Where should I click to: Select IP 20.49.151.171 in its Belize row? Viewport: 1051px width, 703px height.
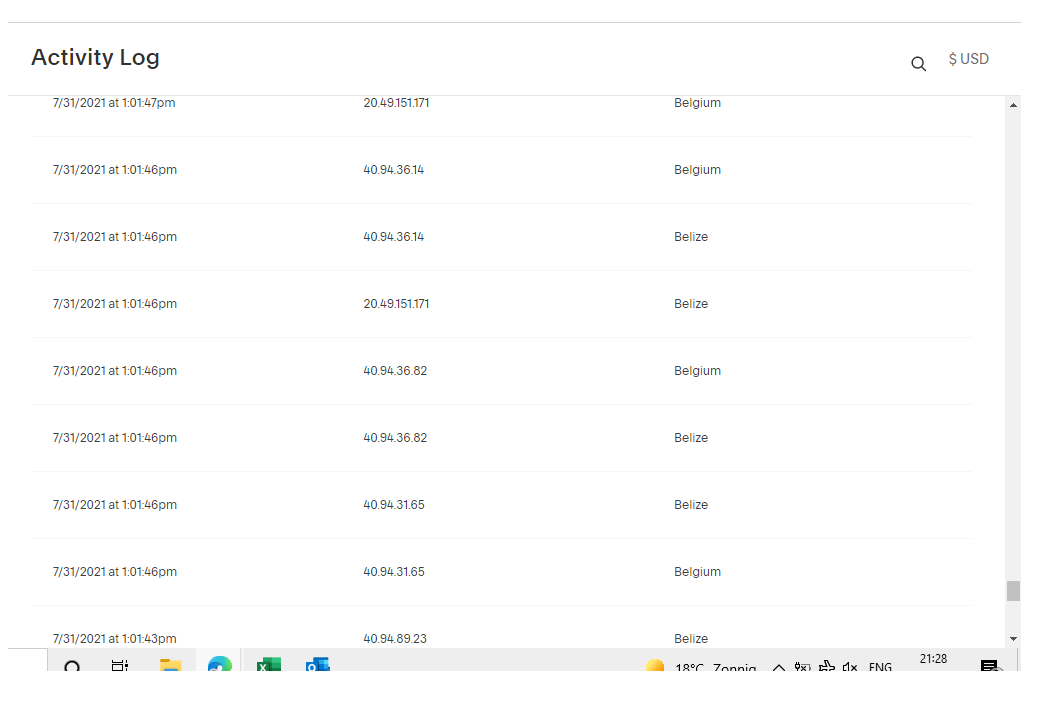coord(396,304)
